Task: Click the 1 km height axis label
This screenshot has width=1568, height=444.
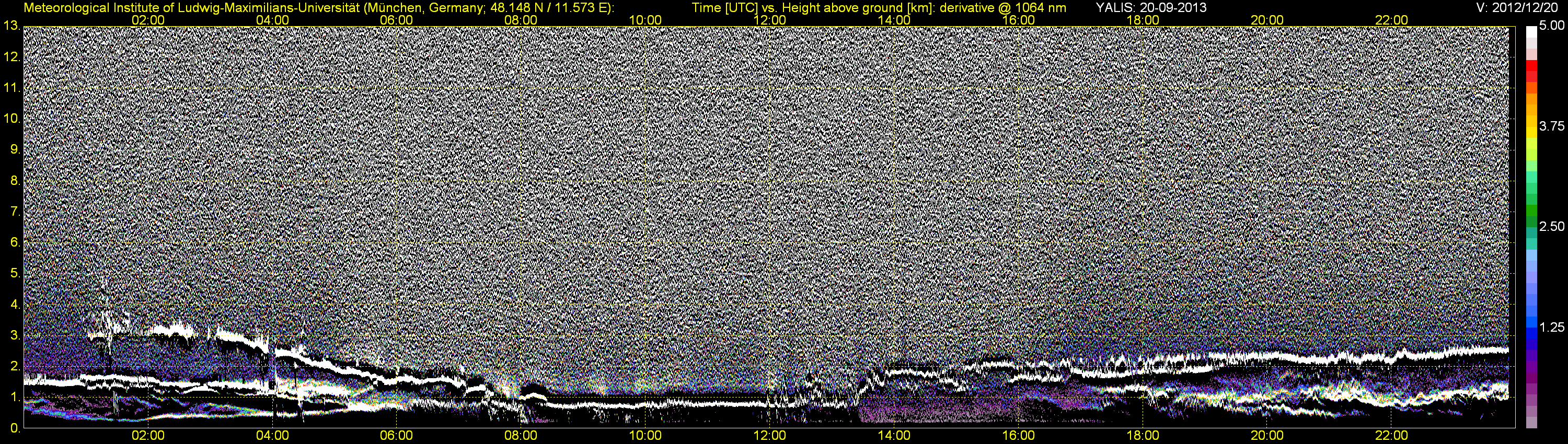Action: 15,397
